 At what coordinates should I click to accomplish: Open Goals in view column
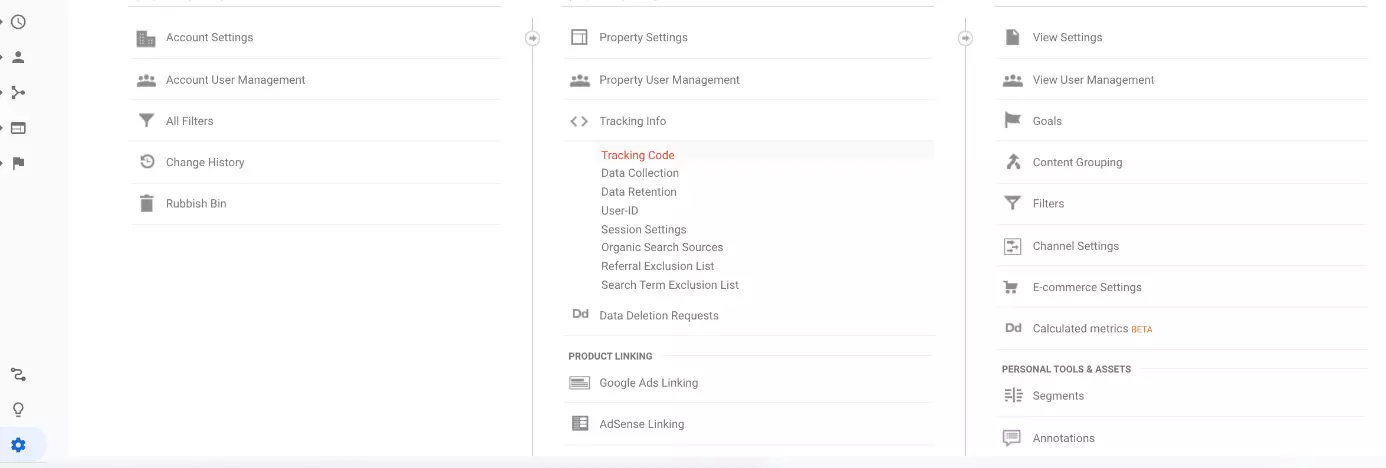1047,121
